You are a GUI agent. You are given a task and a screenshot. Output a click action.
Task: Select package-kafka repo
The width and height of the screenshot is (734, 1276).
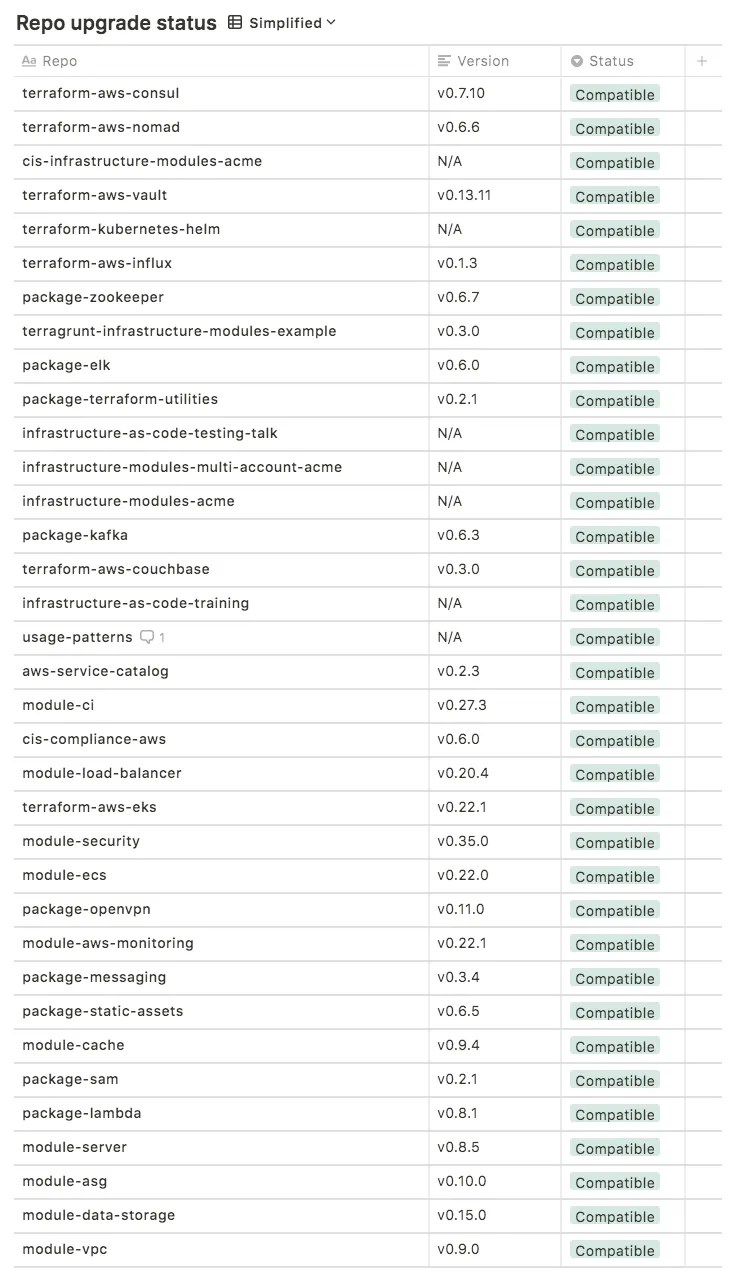tap(75, 535)
